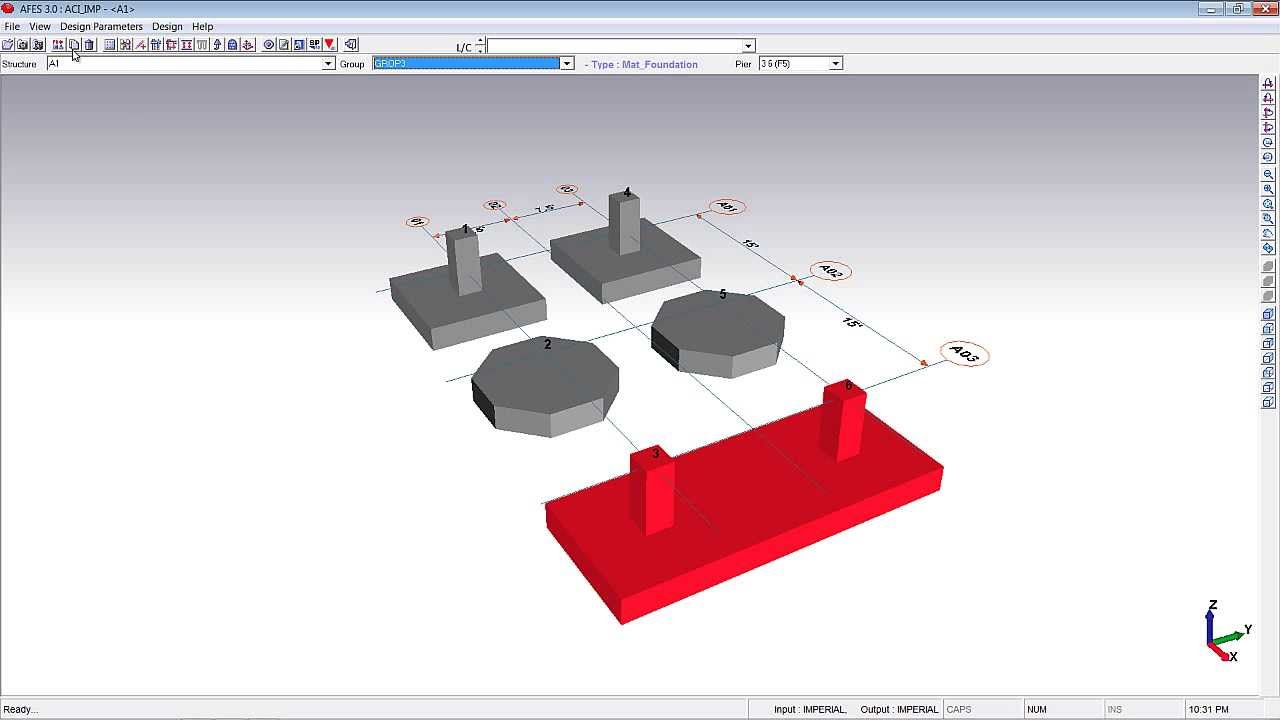Image resolution: width=1280 pixels, height=720 pixels.
Task: Zoom in with the plus magnifier icon
Action: [1268, 189]
